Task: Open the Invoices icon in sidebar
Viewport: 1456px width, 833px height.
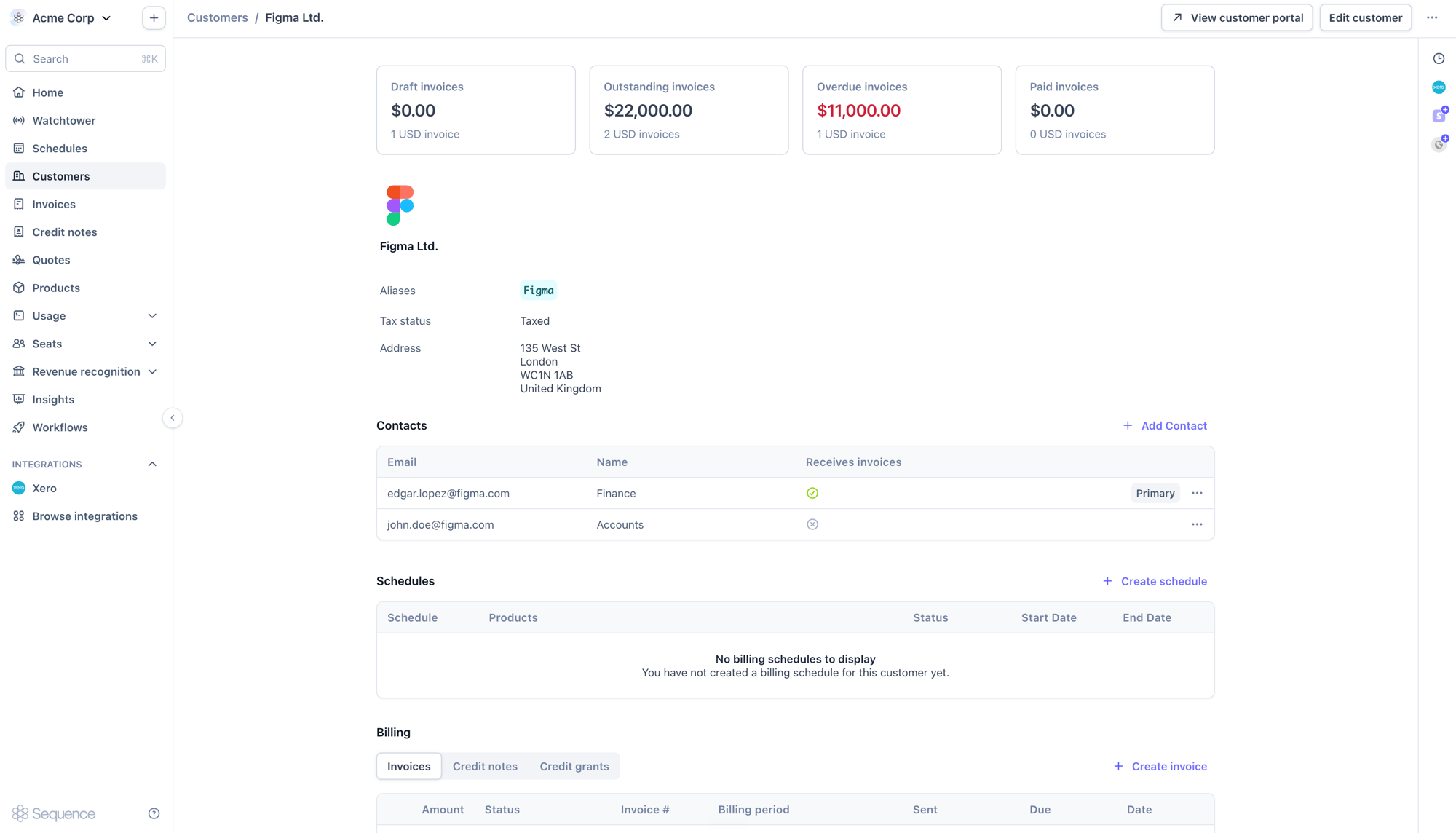Action: coord(19,204)
